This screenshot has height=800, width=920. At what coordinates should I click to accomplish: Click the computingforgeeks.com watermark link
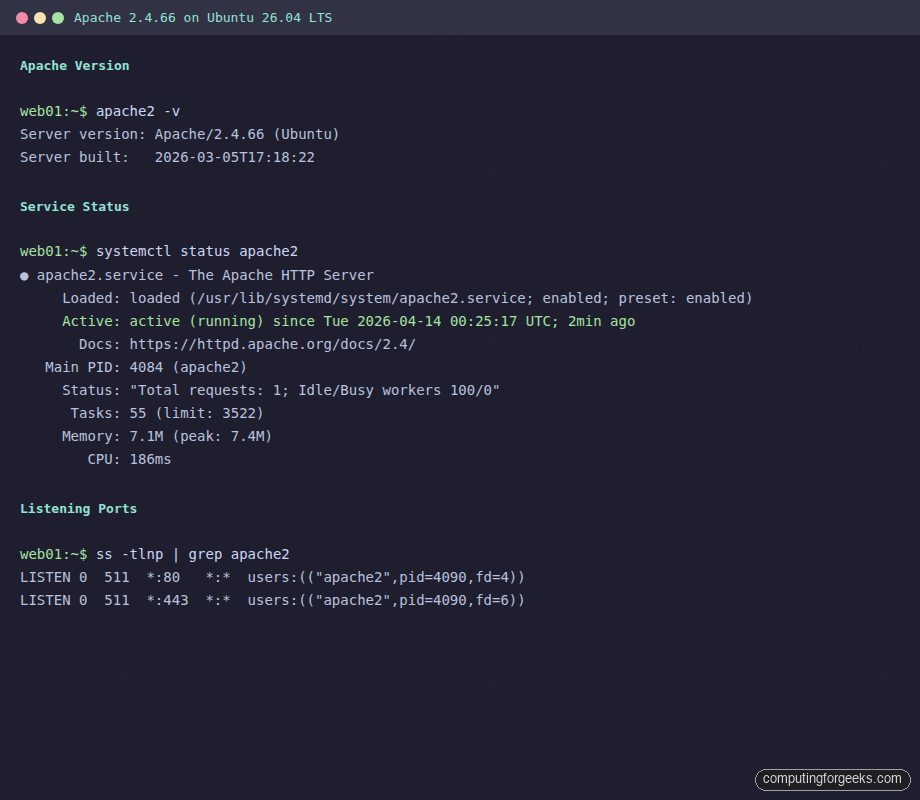833,779
